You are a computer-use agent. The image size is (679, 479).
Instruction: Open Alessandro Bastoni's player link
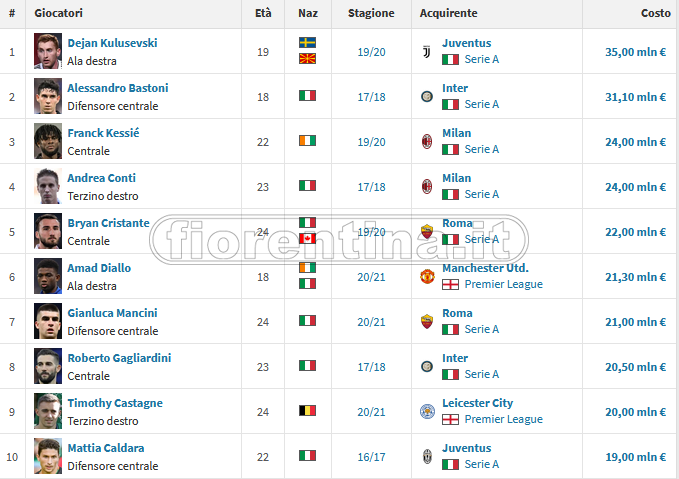(x=117, y=88)
